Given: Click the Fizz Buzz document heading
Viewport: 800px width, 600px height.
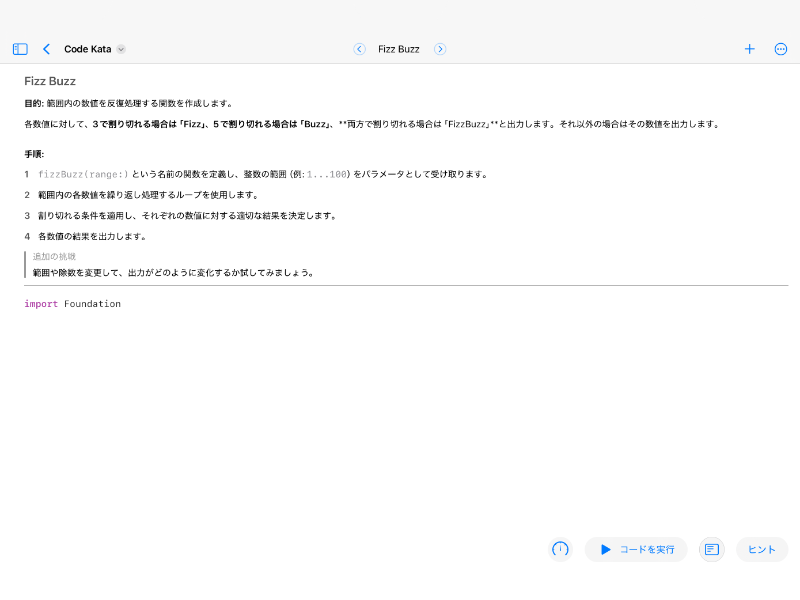Looking at the screenshot, I should pyautogui.click(x=50, y=81).
